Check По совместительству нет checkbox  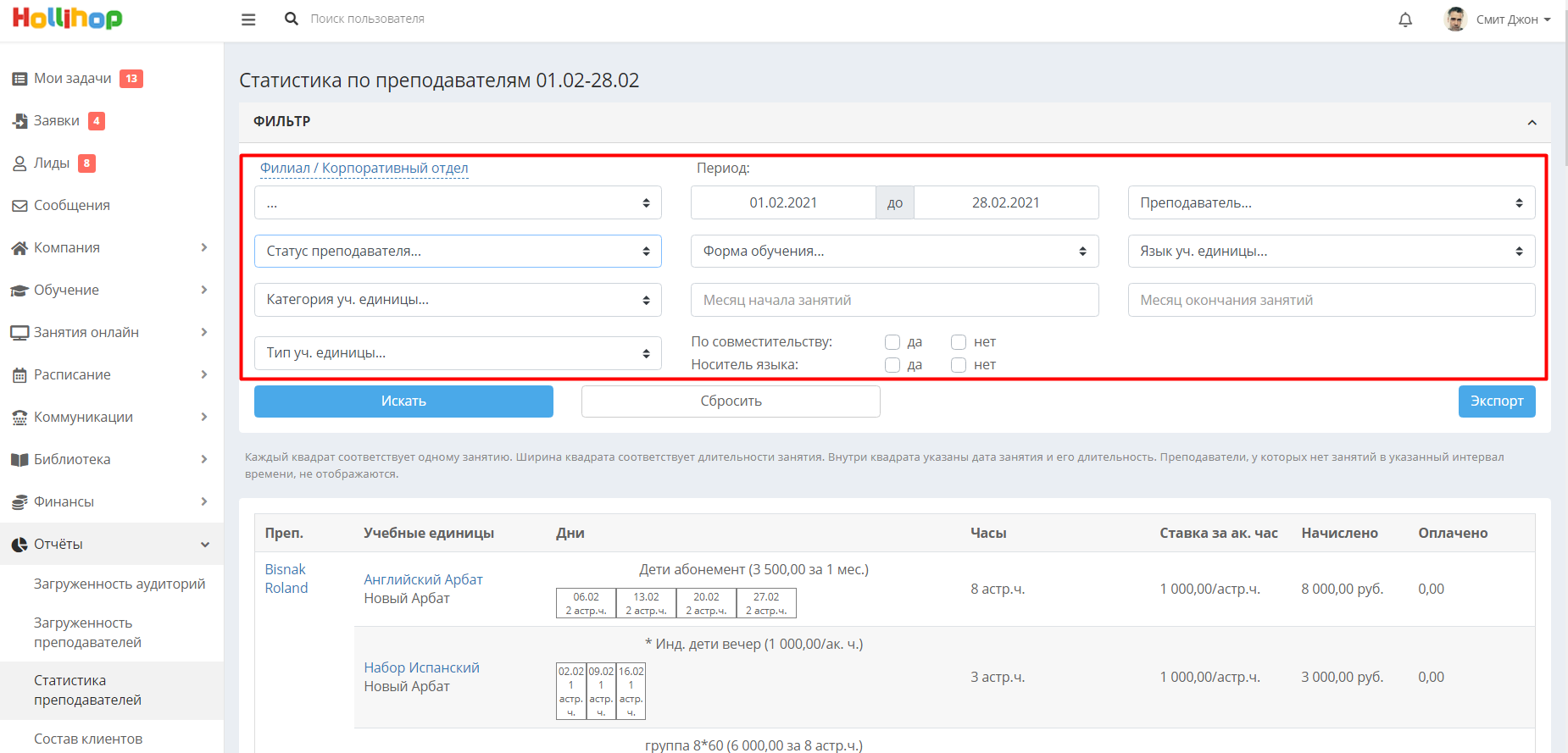959,342
